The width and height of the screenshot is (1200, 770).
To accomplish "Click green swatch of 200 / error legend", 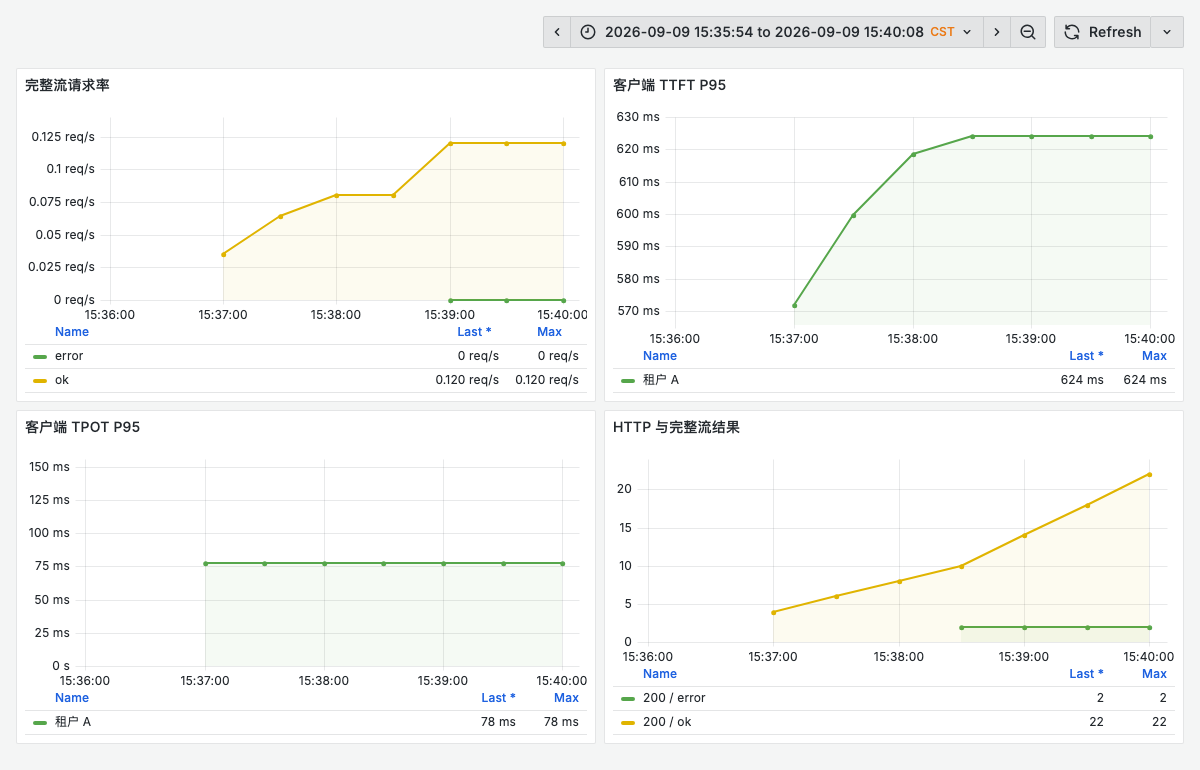I will pos(628,698).
